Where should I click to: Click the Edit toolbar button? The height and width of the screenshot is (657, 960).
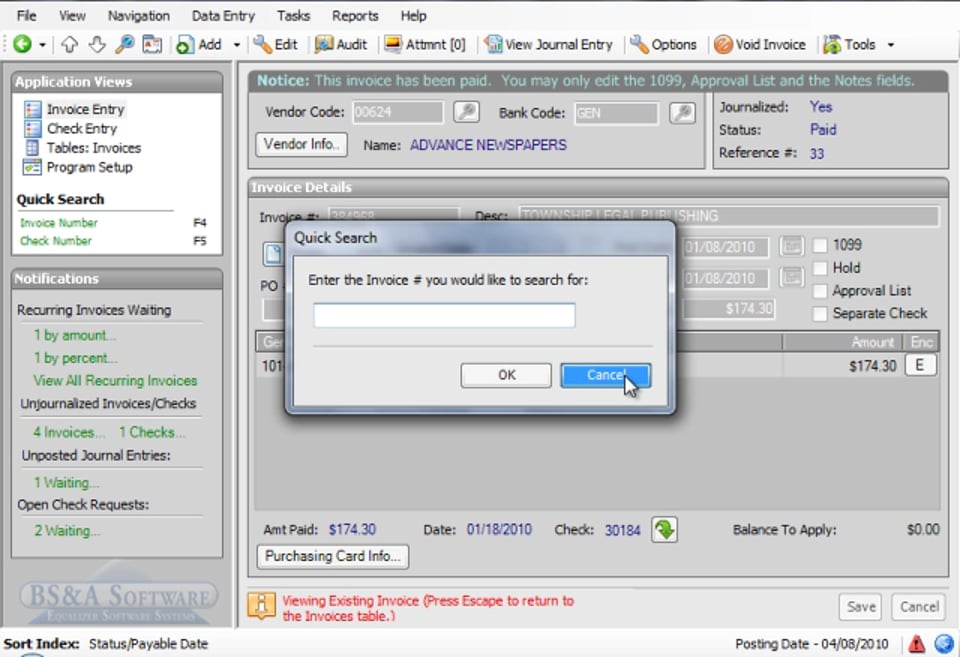point(276,44)
